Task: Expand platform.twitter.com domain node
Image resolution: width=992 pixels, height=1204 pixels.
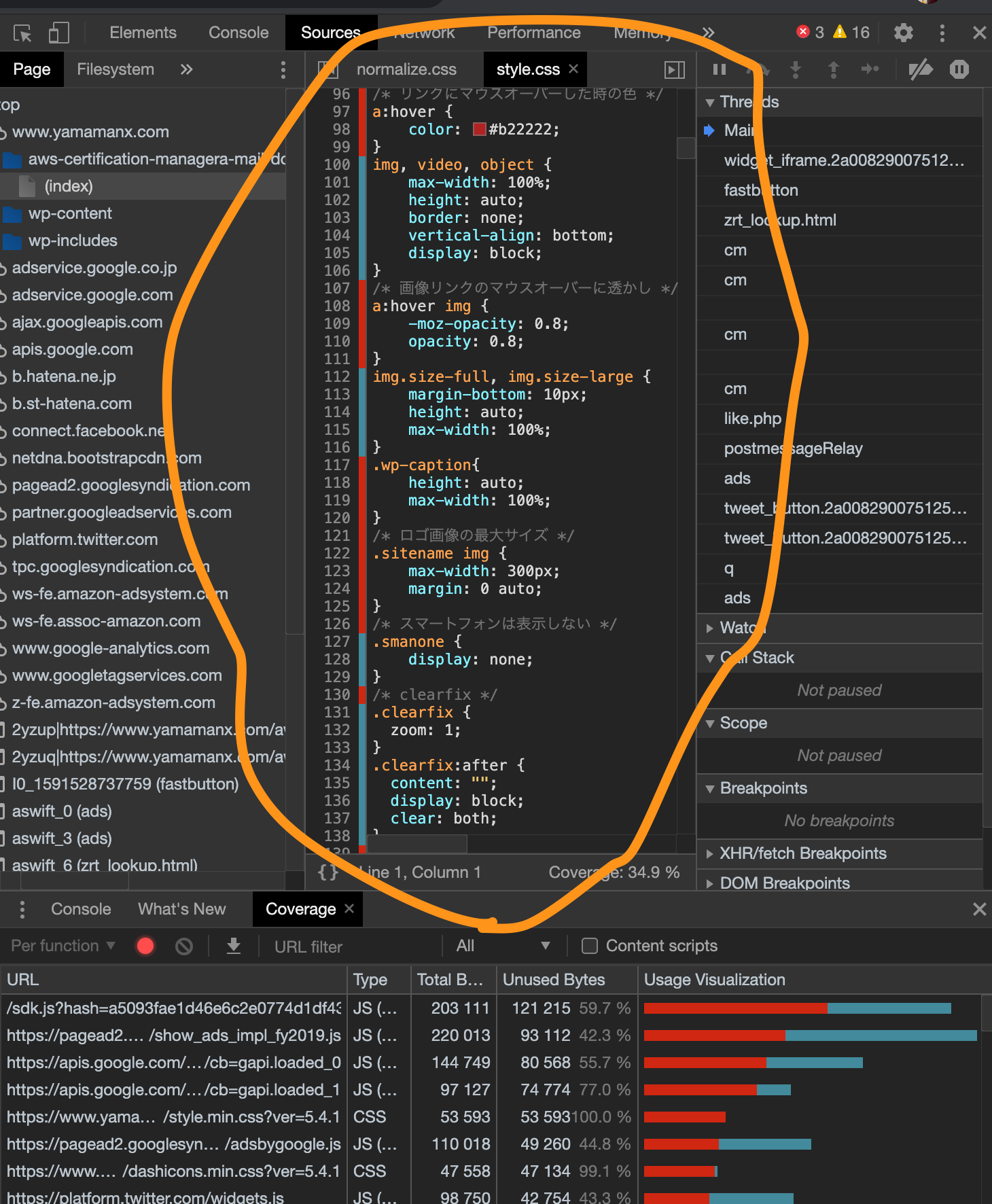Action: (x=143, y=539)
